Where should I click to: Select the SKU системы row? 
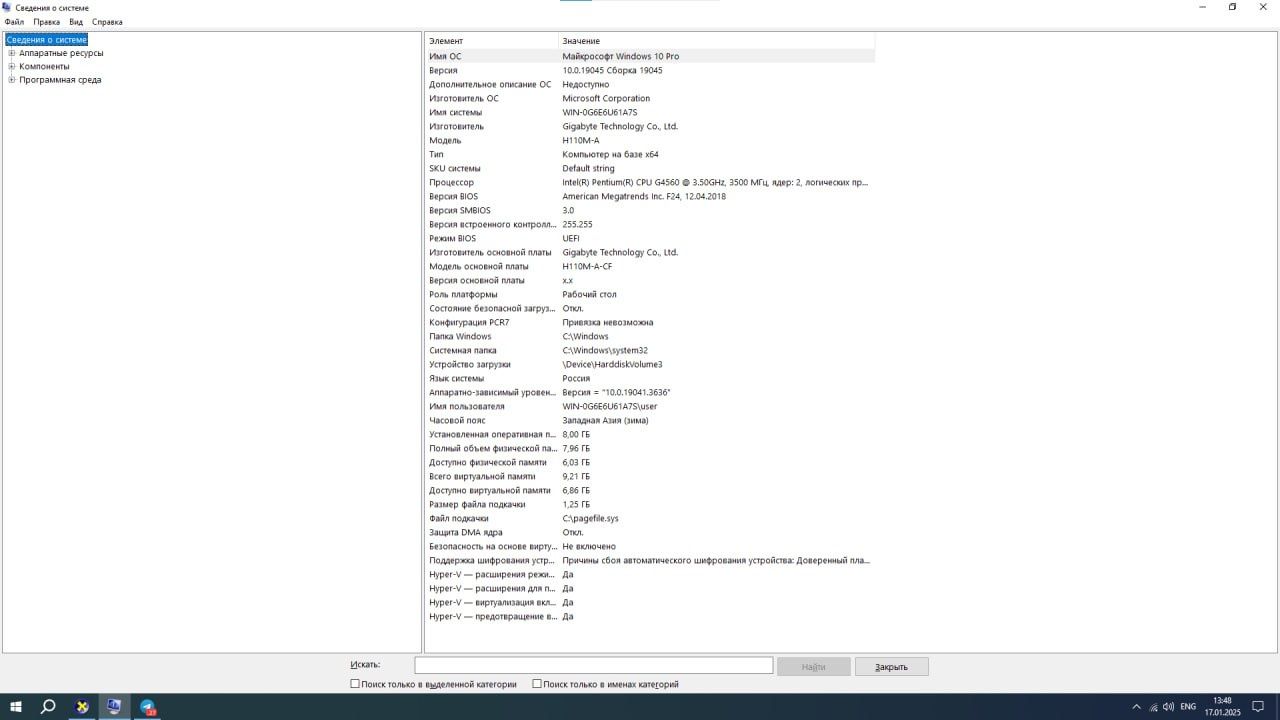(650, 169)
